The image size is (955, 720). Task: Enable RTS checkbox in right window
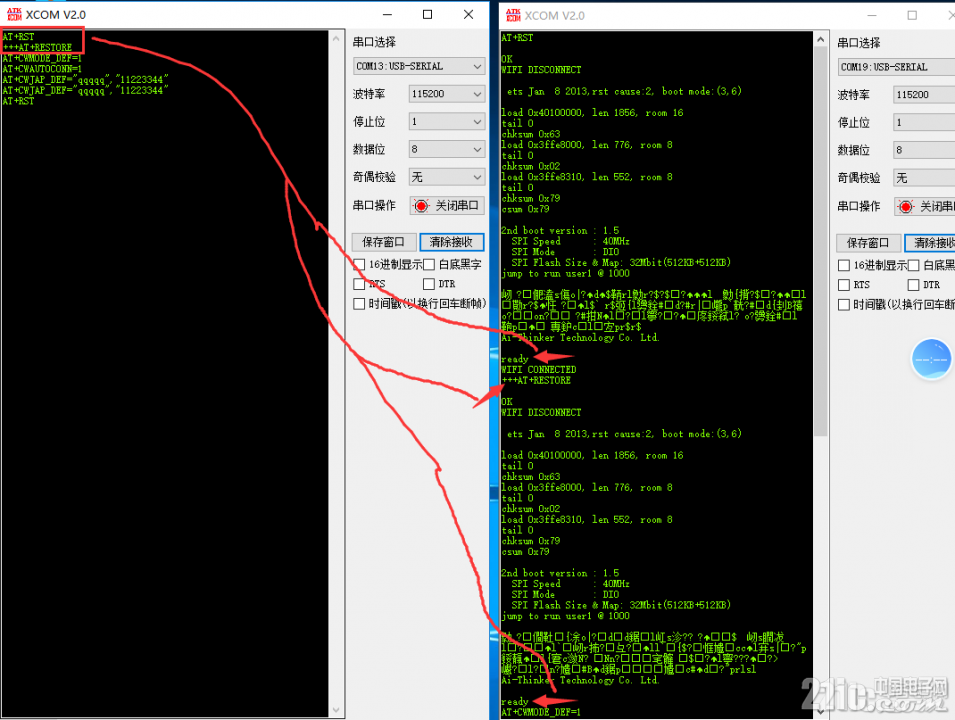tap(844, 285)
